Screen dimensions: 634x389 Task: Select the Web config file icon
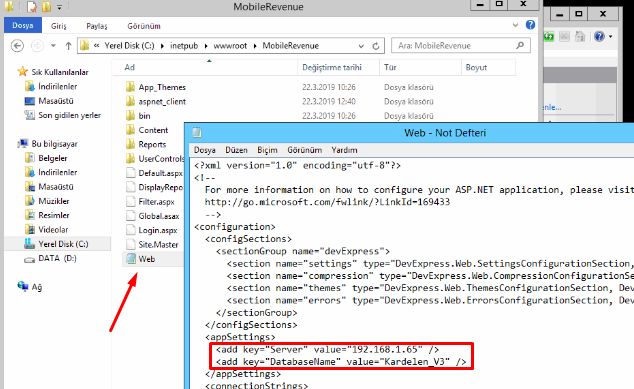131,259
